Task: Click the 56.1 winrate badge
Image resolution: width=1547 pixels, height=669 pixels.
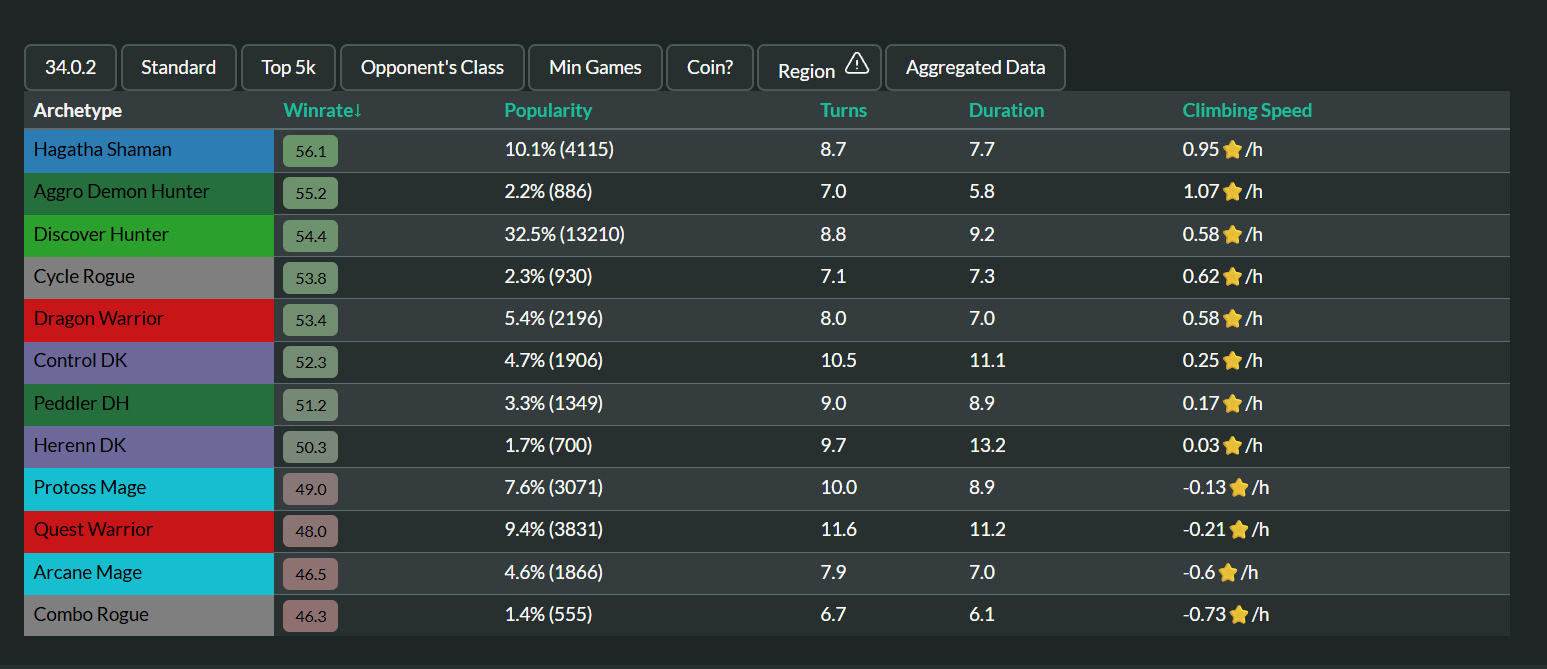Action: 310,151
